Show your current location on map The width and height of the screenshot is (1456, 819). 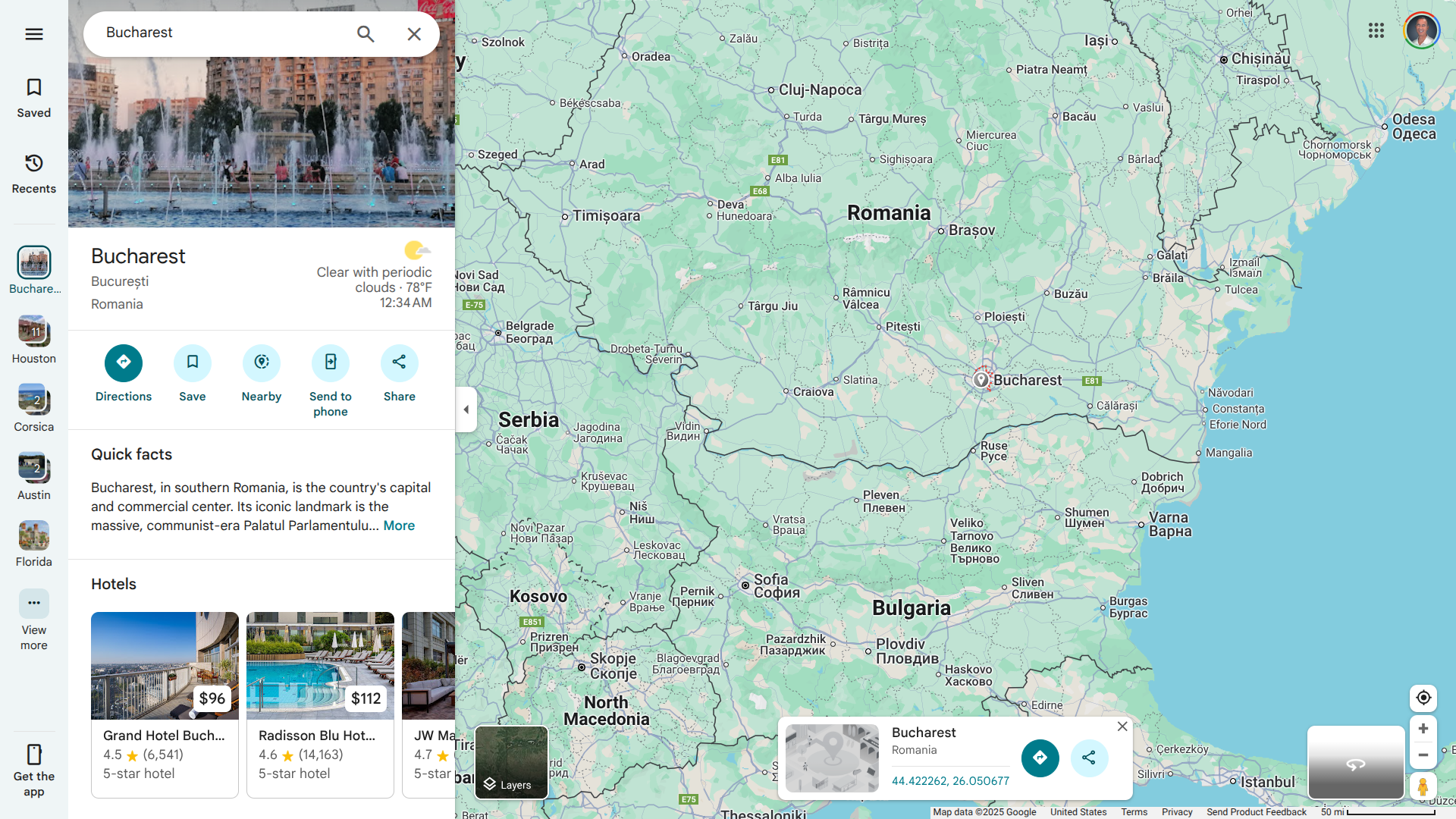pos(1423,698)
